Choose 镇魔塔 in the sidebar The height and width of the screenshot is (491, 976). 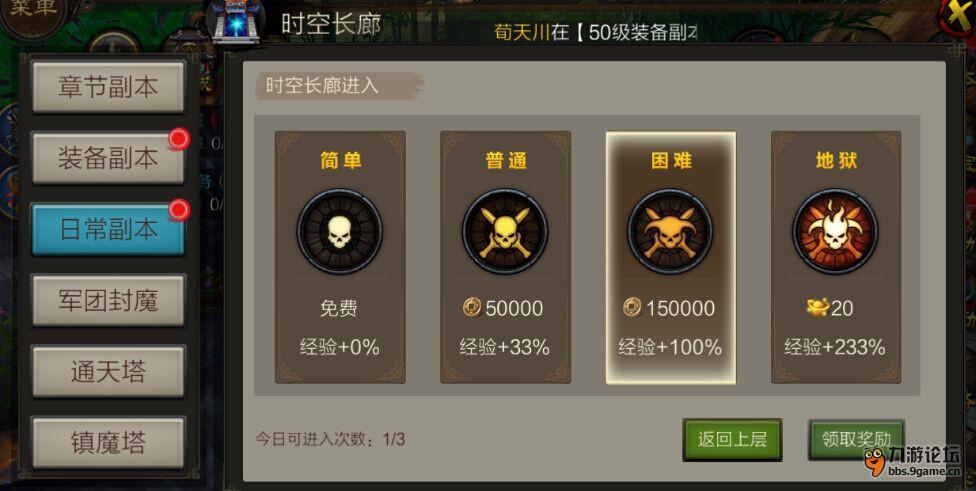108,442
